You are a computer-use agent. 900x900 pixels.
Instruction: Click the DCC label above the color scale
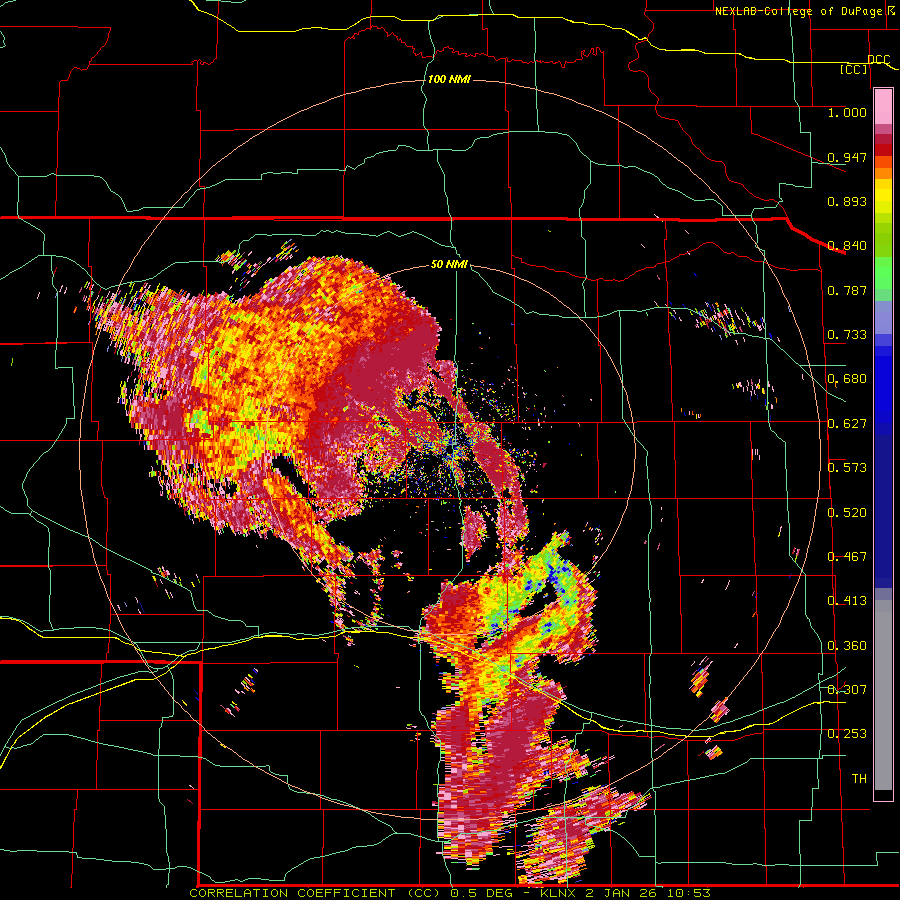point(879,60)
